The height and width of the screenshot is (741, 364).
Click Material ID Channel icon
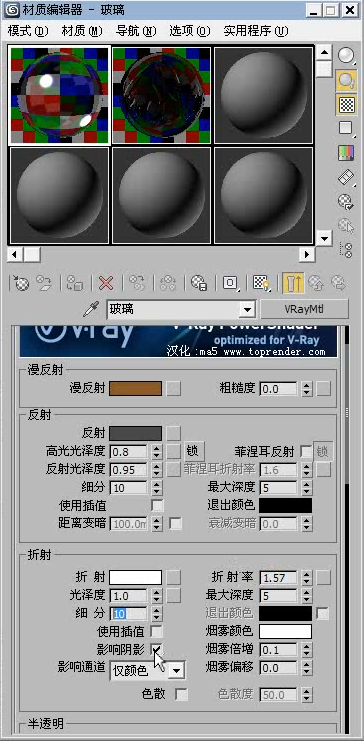(230, 283)
